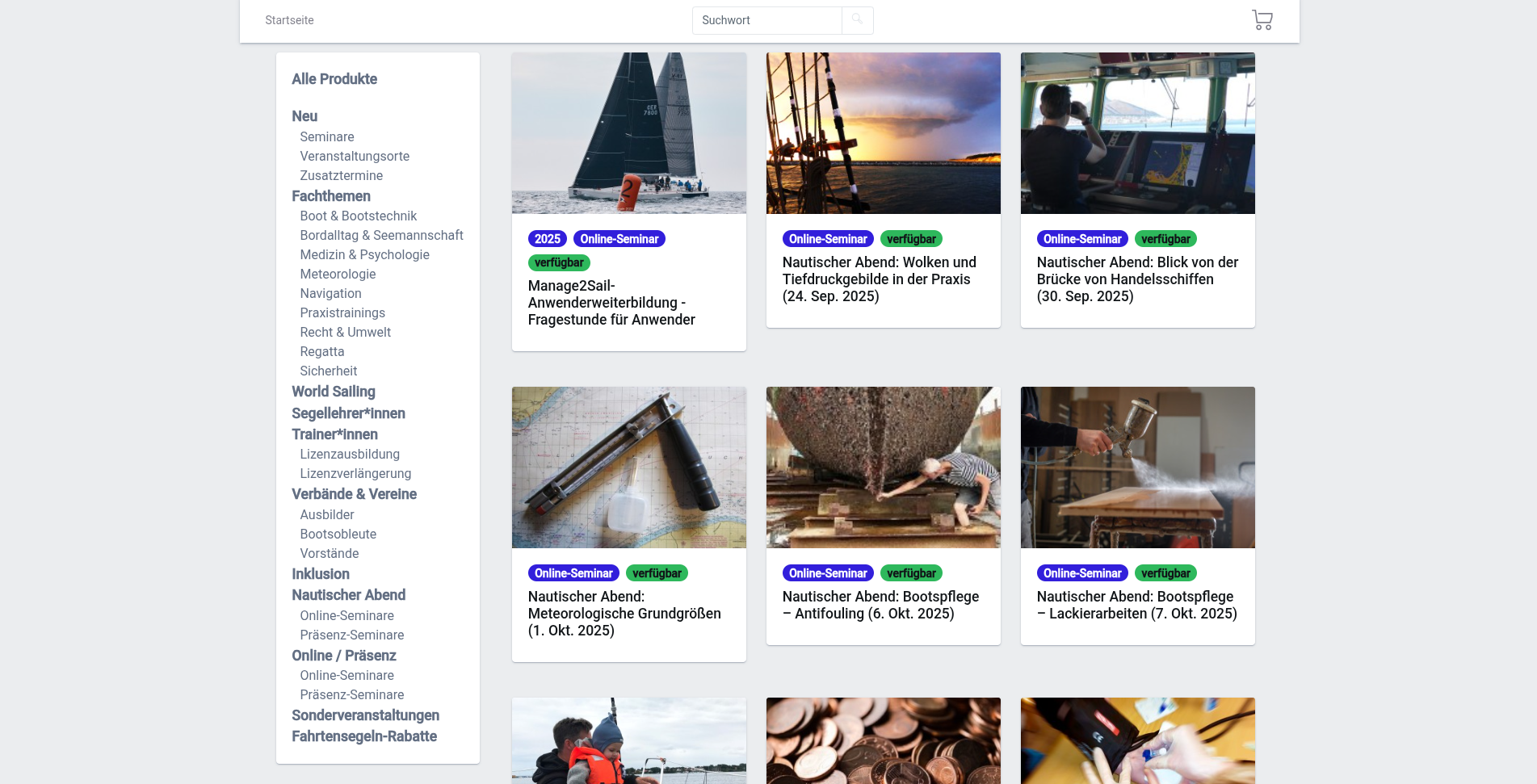Image resolution: width=1537 pixels, height=784 pixels.
Task: Open the Navigation subcategory
Action: (x=330, y=294)
